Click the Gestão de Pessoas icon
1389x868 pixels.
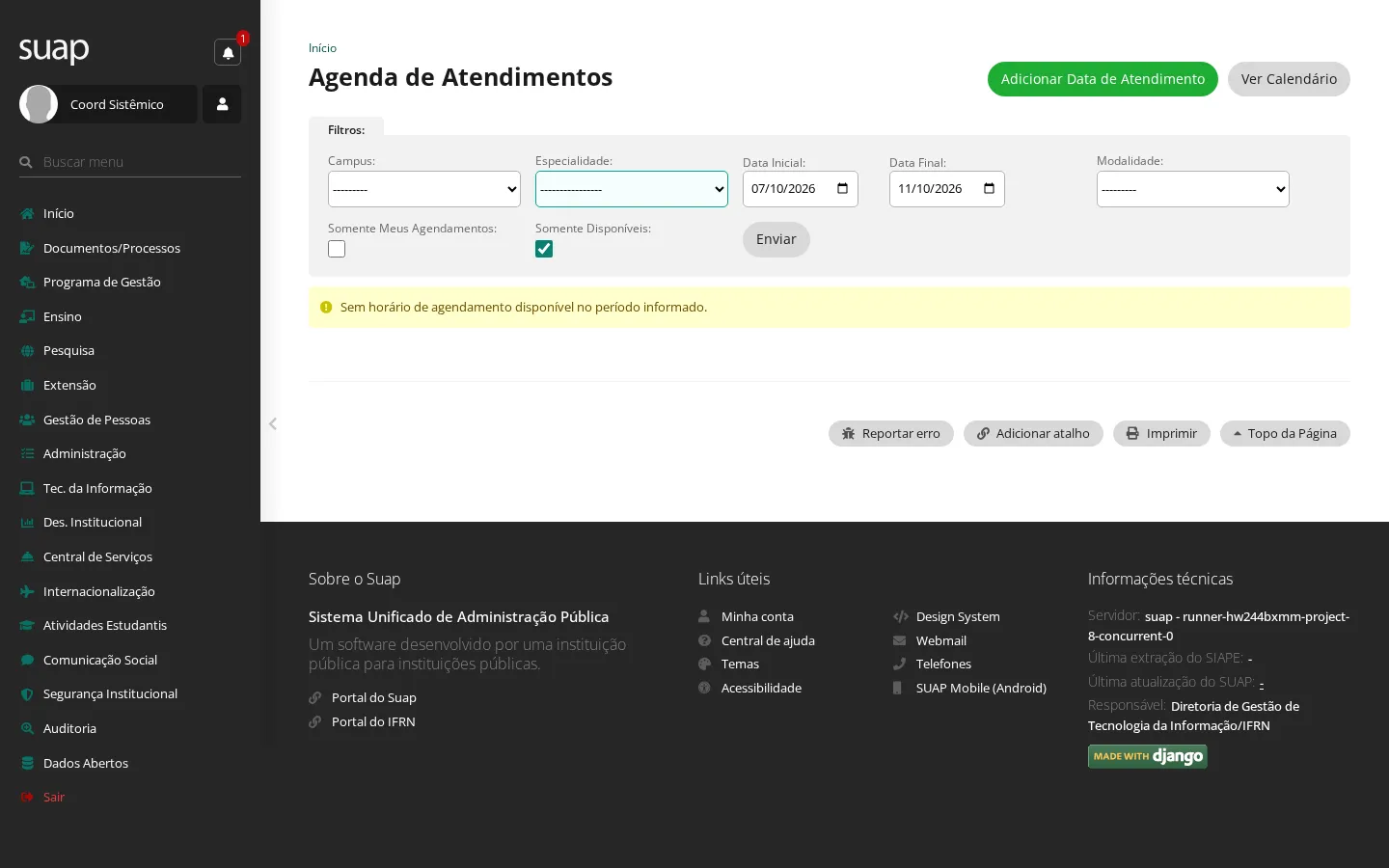click(x=27, y=420)
